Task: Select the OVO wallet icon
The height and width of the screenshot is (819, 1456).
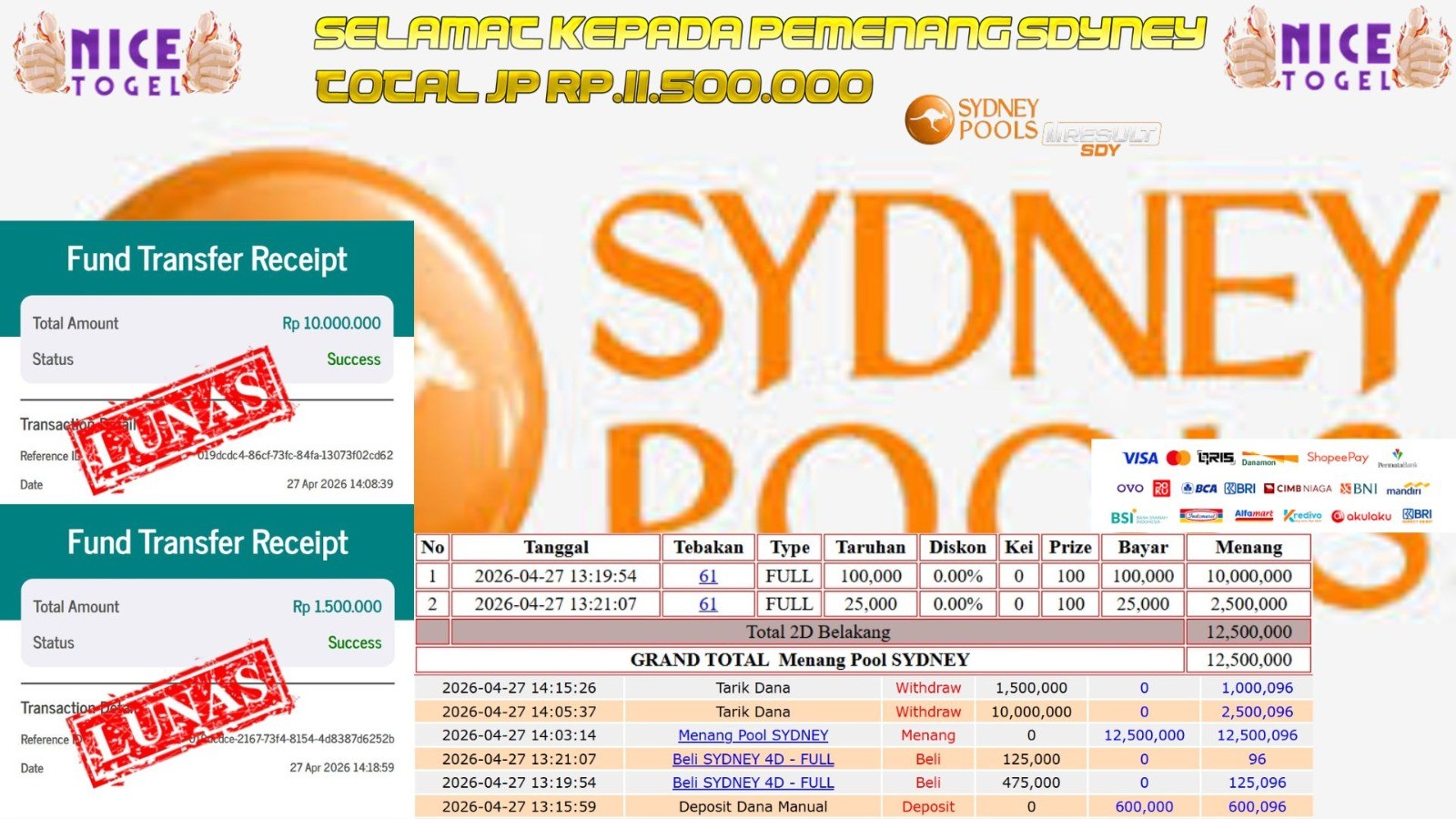Action: (x=1129, y=489)
